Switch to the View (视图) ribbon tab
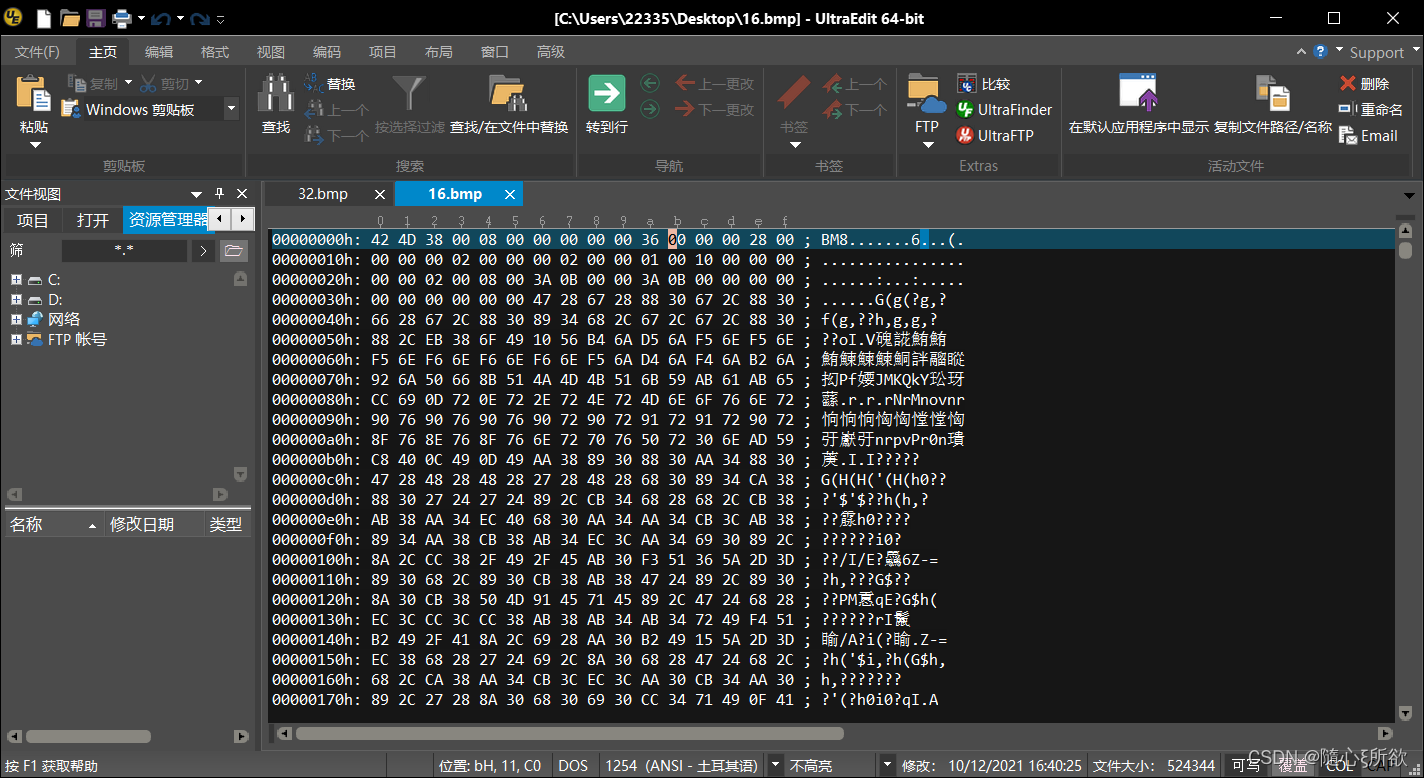This screenshot has height=778, width=1424. pos(271,52)
